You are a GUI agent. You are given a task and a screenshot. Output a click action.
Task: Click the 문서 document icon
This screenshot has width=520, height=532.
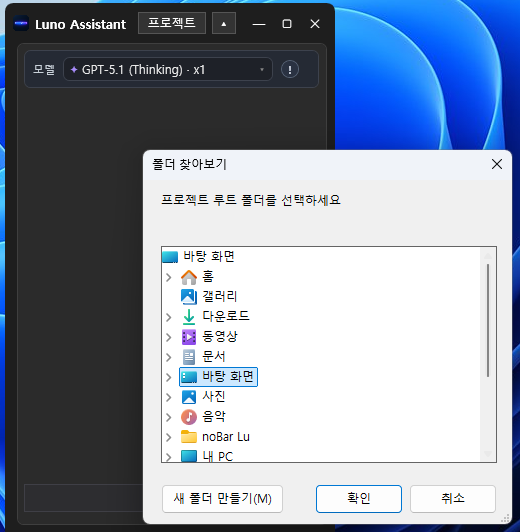pos(189,357)
